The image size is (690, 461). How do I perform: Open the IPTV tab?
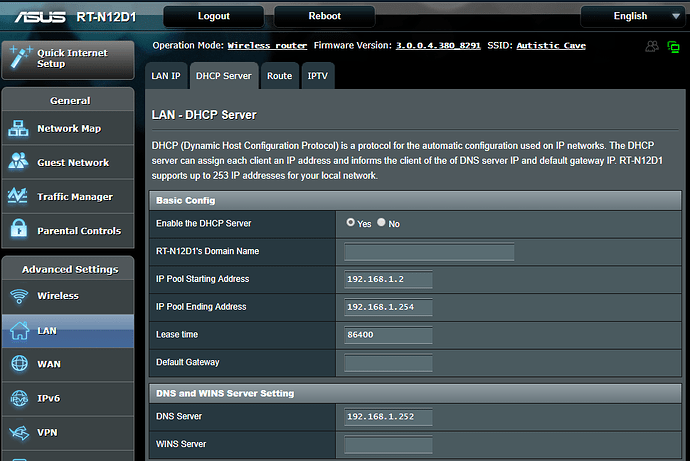pyautogui.click(x=317, y=76)
